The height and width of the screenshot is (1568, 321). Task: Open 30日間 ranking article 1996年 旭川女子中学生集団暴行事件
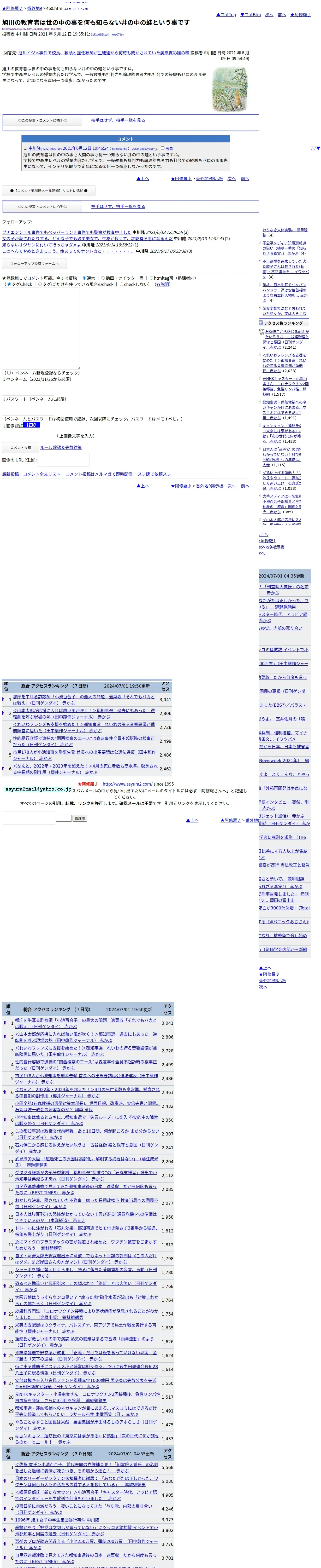(57, 1519)
